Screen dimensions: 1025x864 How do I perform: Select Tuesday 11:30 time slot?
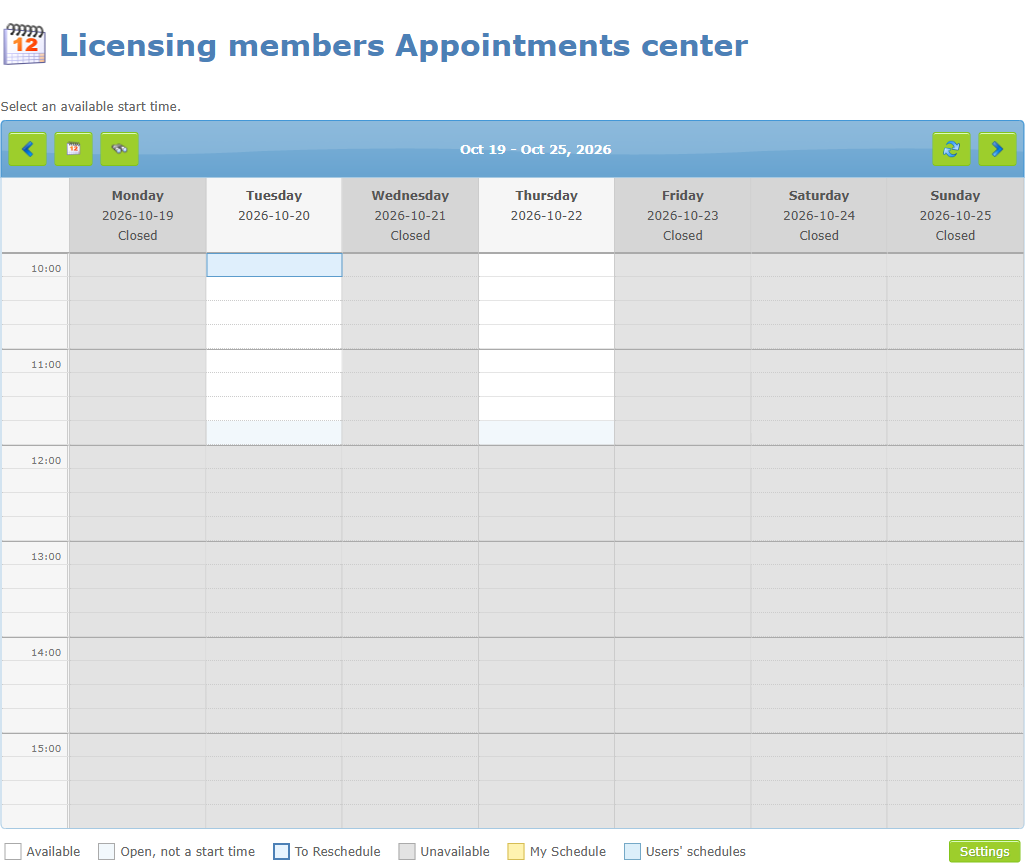click(x=274, y=408)
